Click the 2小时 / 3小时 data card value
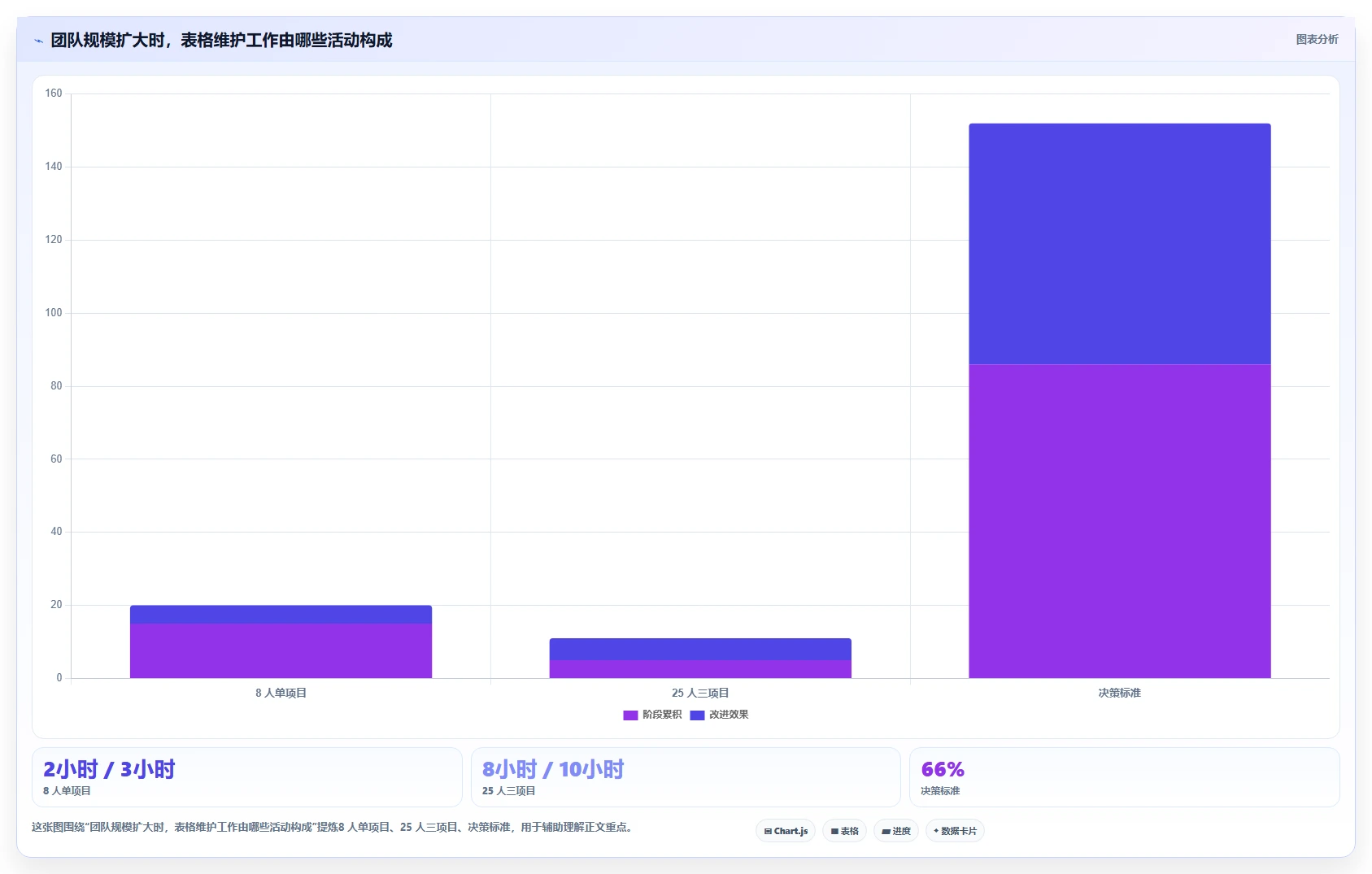Image resolution: width=1372 pixels, height=874 pixels. point(109,769)
